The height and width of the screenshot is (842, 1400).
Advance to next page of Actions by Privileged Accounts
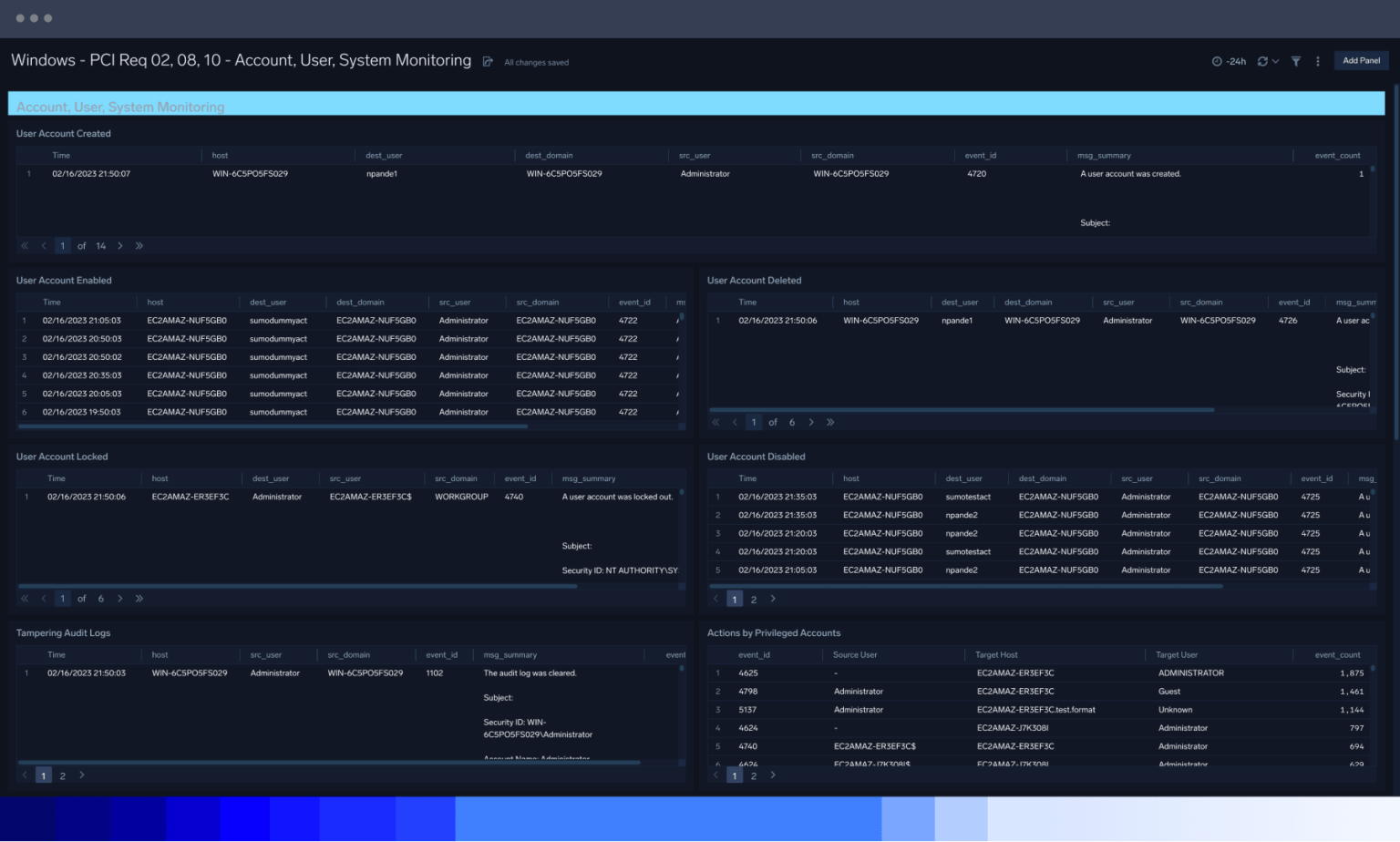click(773, 775)
